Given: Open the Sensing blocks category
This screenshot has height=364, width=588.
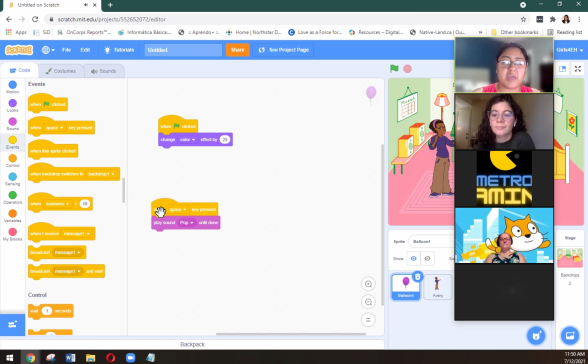Looking at the screenshot, I should (x=12, y=179).
